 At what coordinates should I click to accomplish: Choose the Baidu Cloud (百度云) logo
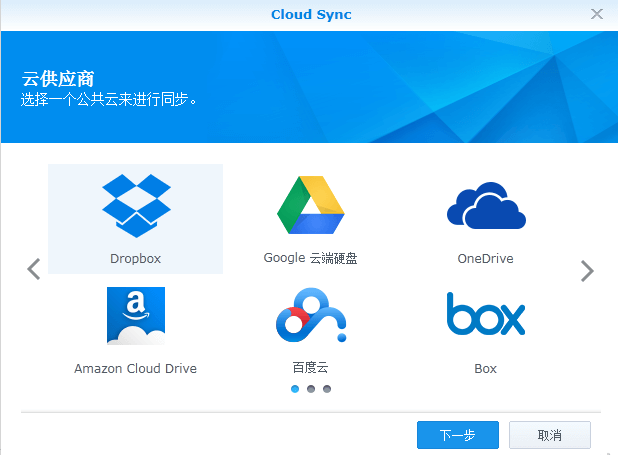pyautogui.click(x=310, y=316)
